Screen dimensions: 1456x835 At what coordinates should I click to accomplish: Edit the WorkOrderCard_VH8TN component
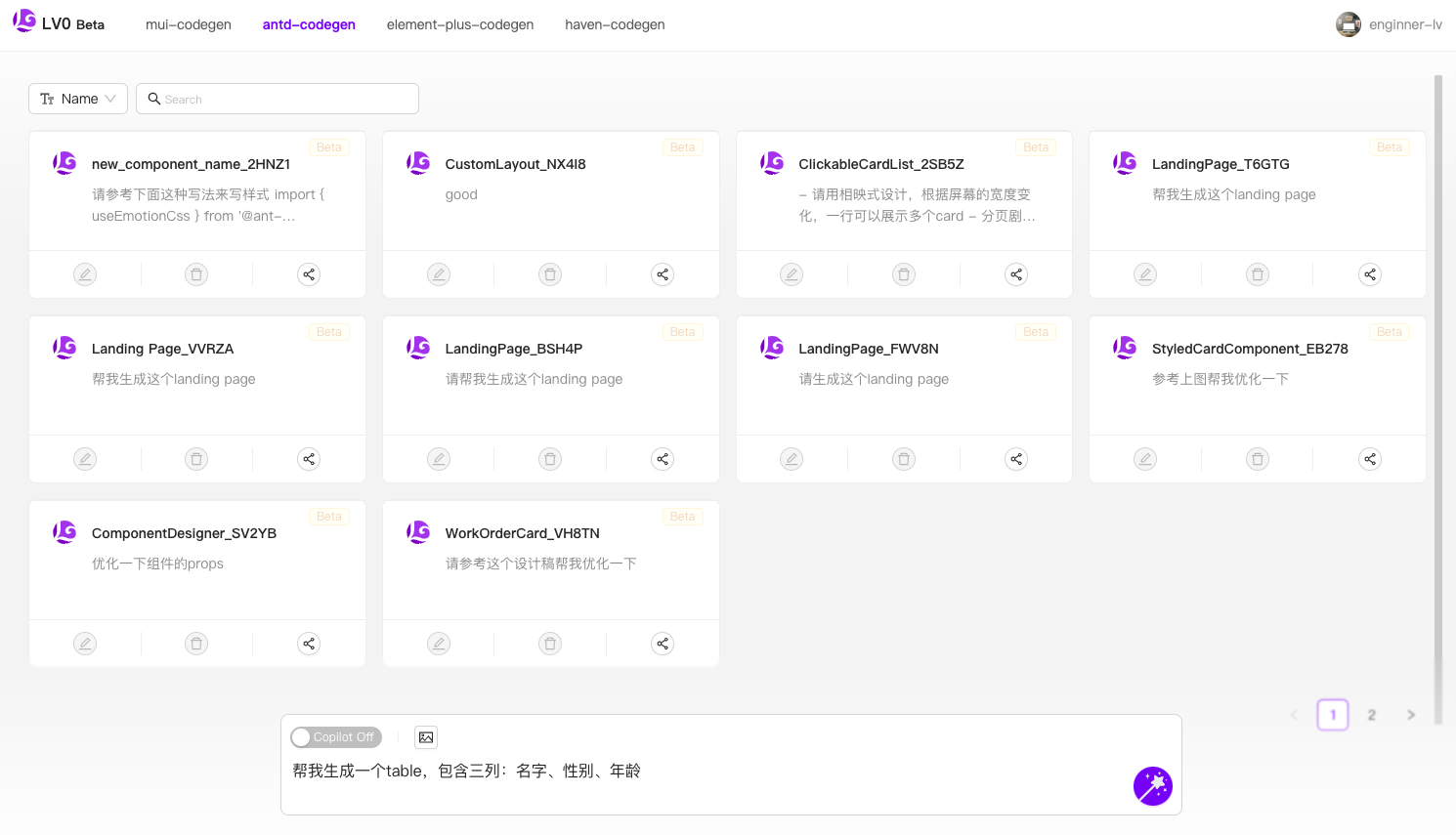click(x=438, y=644)
